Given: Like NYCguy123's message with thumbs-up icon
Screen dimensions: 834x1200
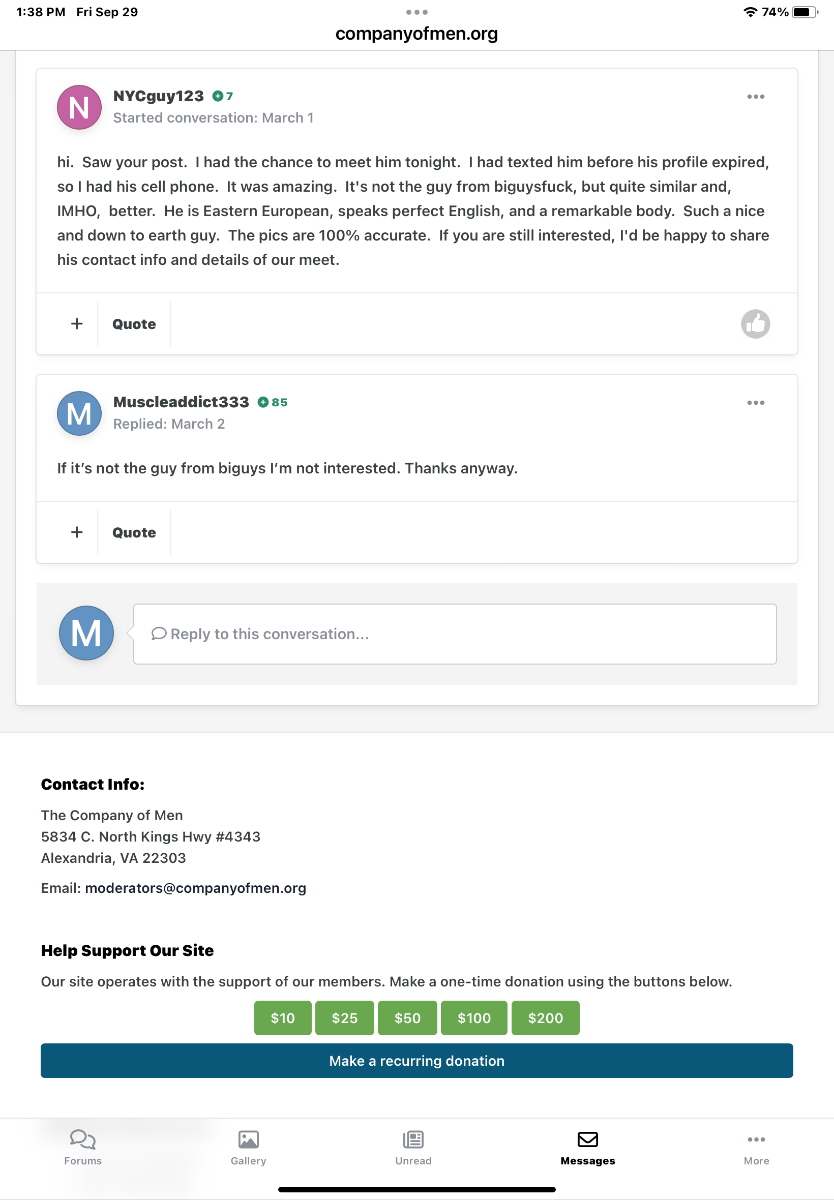Looking at the screenshot, I should pos(756,324).
